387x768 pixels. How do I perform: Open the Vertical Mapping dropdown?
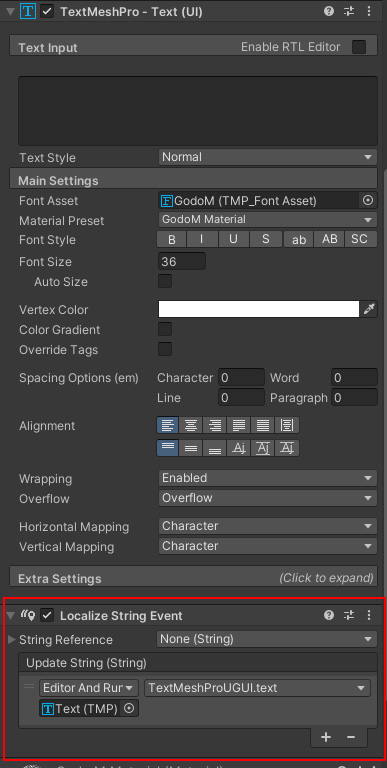click(267, 546)
